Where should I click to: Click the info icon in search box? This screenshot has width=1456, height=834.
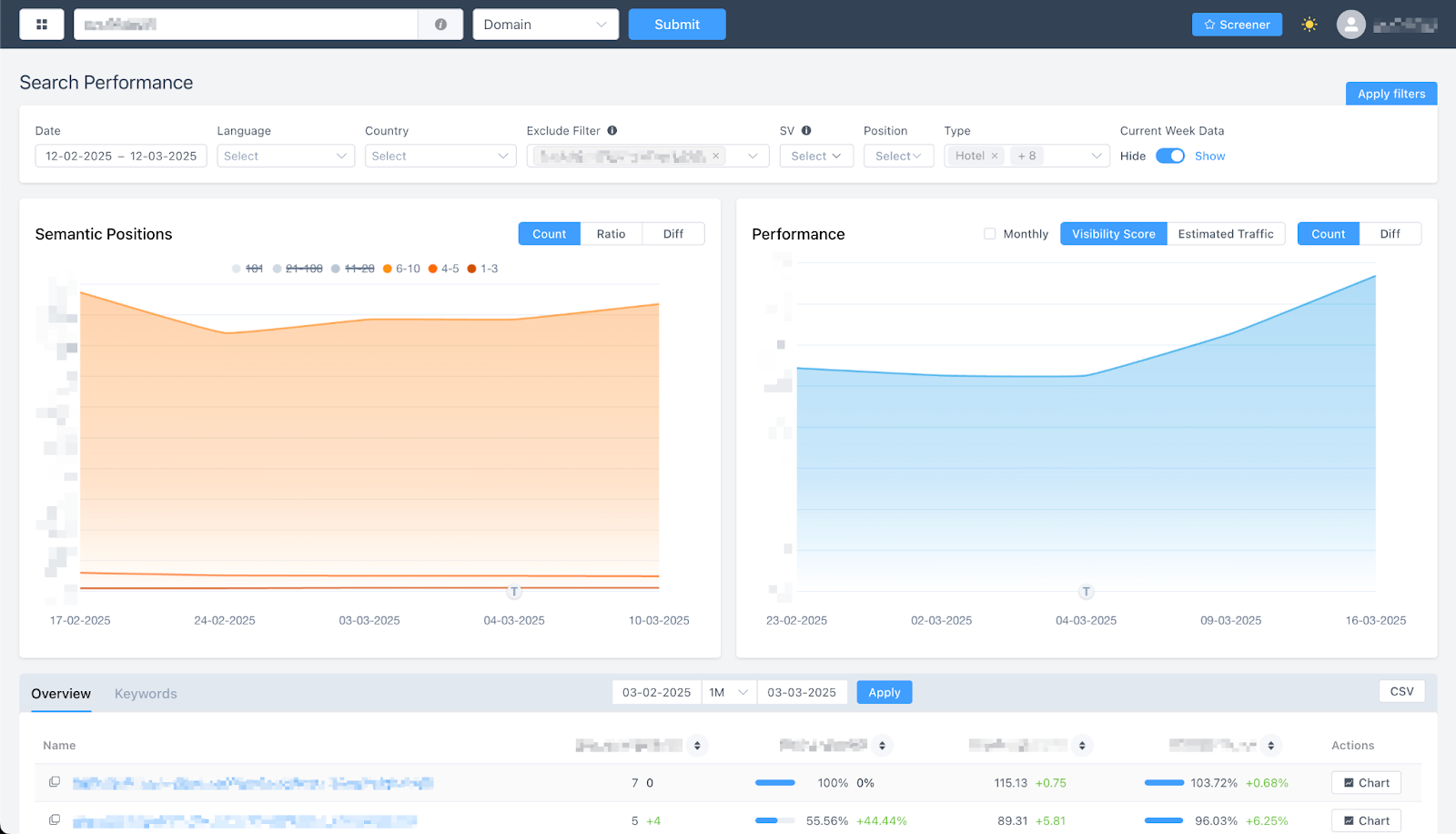(440, 25)
